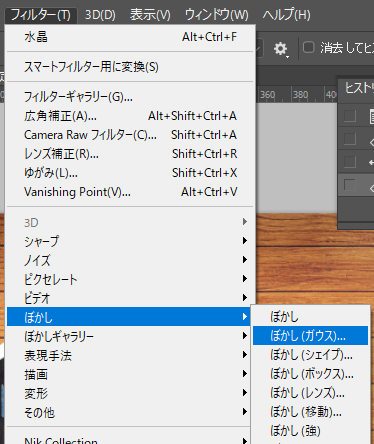This screenshot has height=444, width=374.
Task: Choose レンズ補正(R)... entry
Action: tap(130, 154)
